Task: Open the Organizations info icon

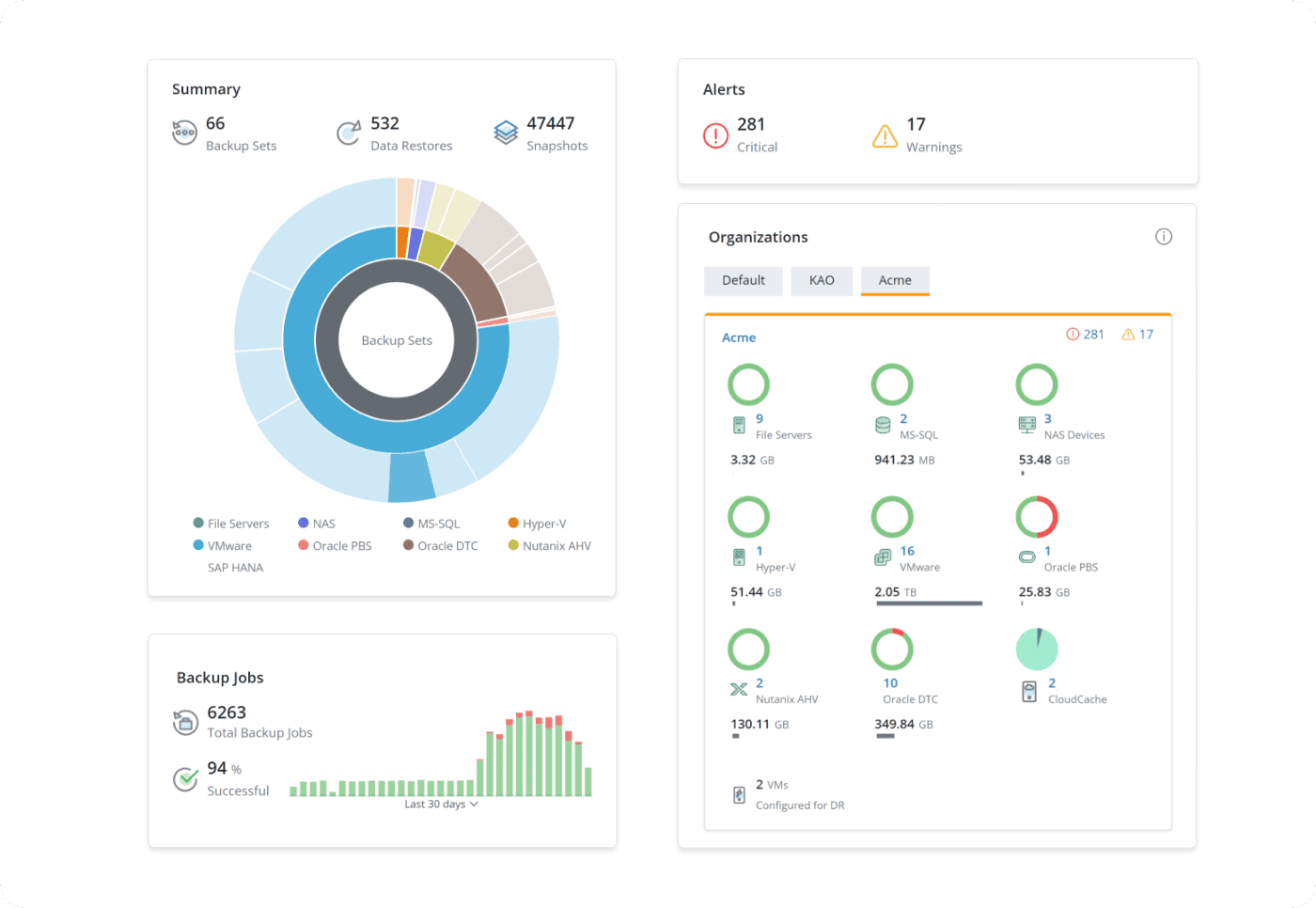Action: pyautogui.click(x=1163, y=237)
